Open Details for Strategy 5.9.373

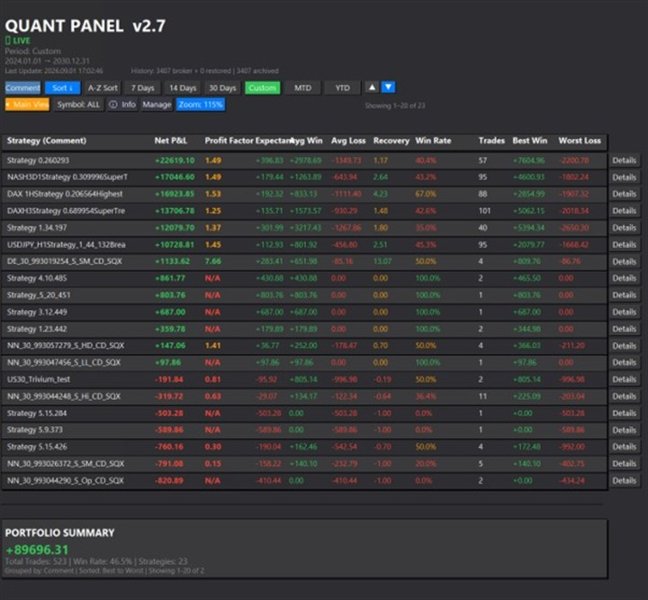[x=624, y=430]
